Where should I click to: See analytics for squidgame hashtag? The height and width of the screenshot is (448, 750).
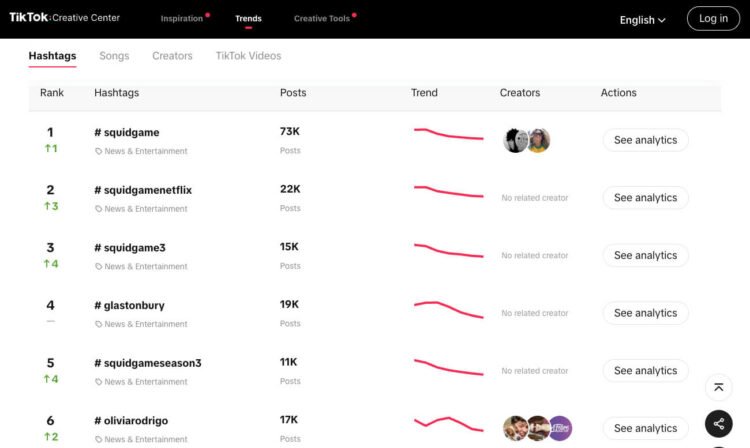(645, 140)
